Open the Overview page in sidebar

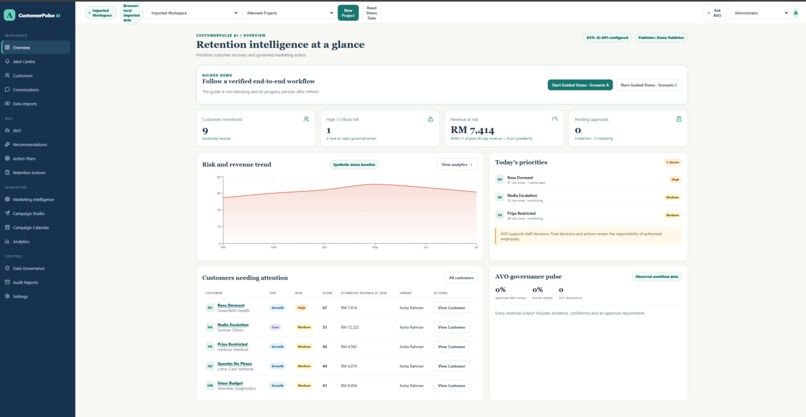coord(36,47)
